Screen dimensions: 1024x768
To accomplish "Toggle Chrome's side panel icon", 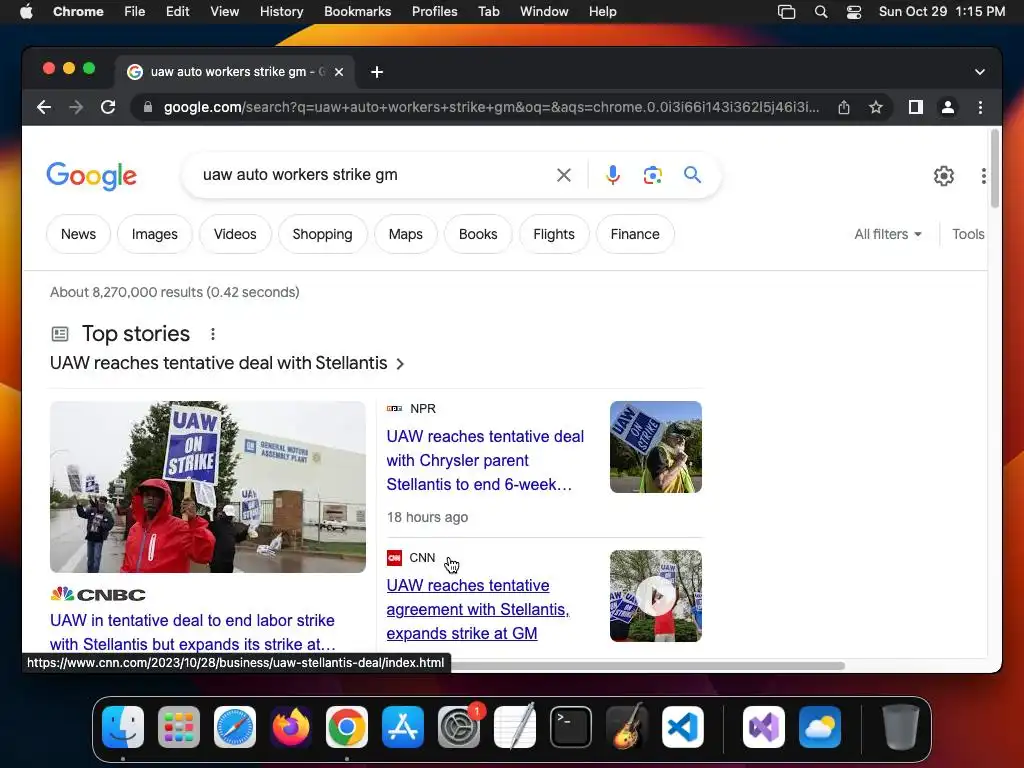I will (916, 107).
